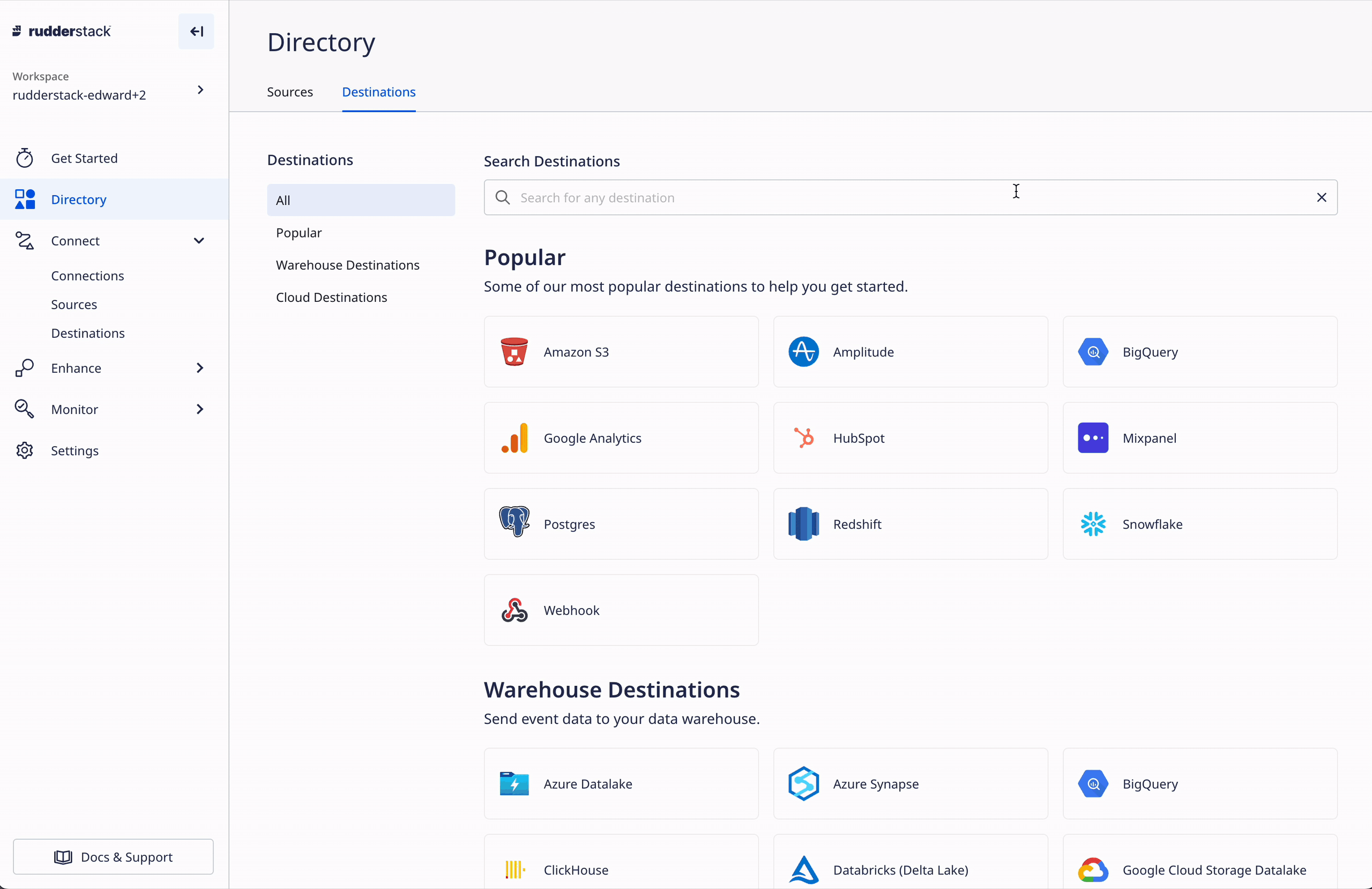1372x889 pixels.
Task: Click the Webhook destination icon
Action: pos(513,610)
